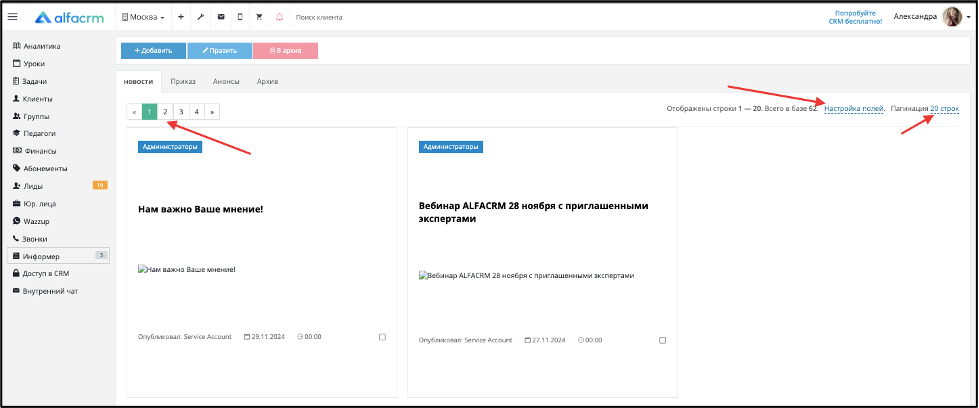
Task: Open the 'Вебинар ALFACRM 28 ноября' headline
Action: click(x=534, y=212)
